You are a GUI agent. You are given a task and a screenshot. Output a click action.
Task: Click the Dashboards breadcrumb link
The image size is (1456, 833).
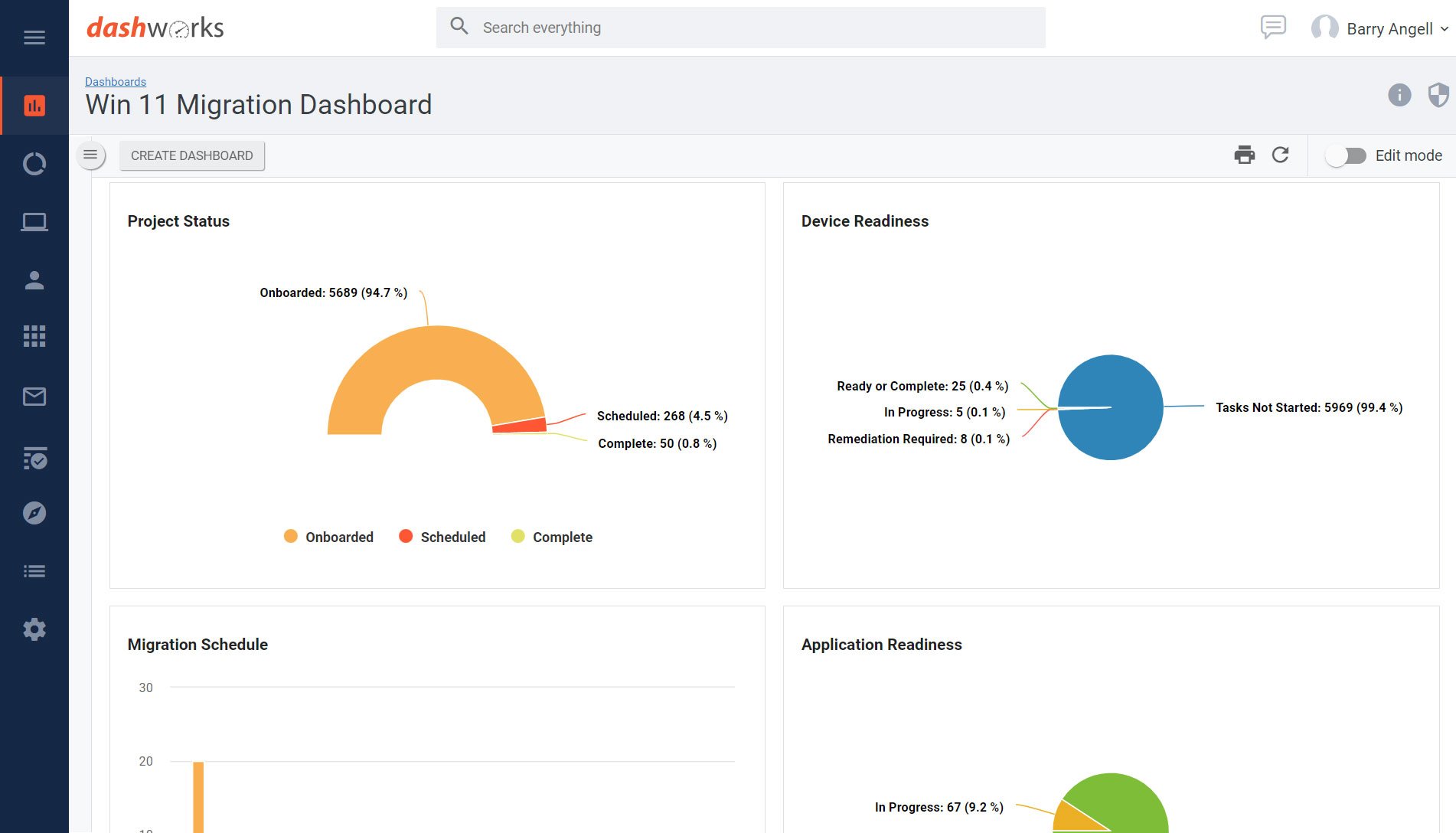coord(116,81)
